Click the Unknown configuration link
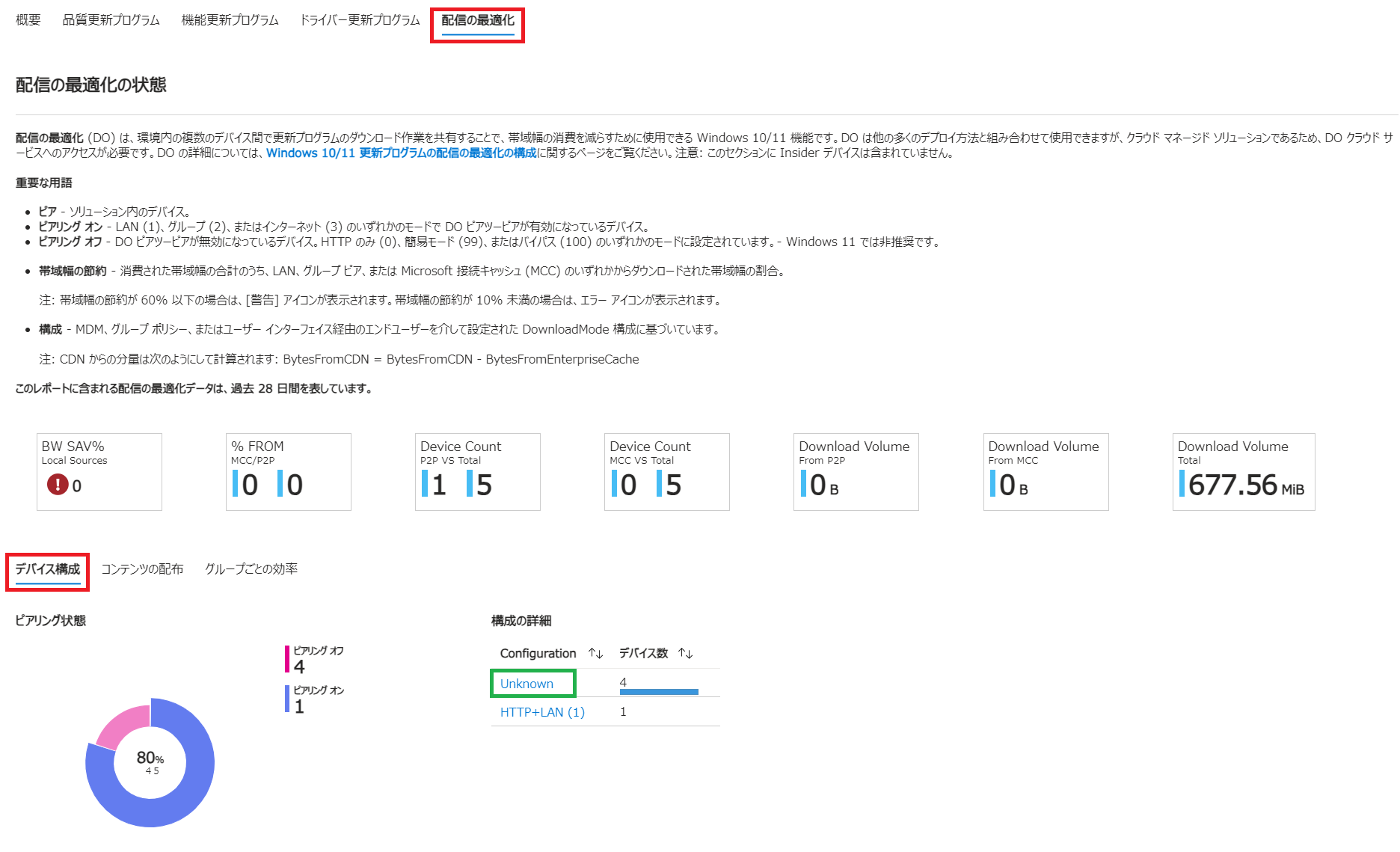 click(526, 684)
